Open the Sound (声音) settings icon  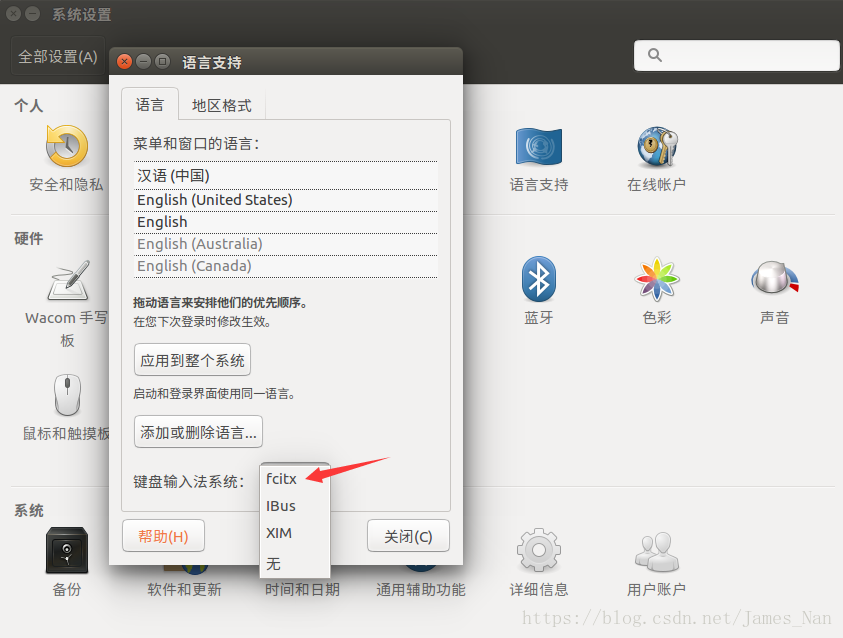click(774, 278)
